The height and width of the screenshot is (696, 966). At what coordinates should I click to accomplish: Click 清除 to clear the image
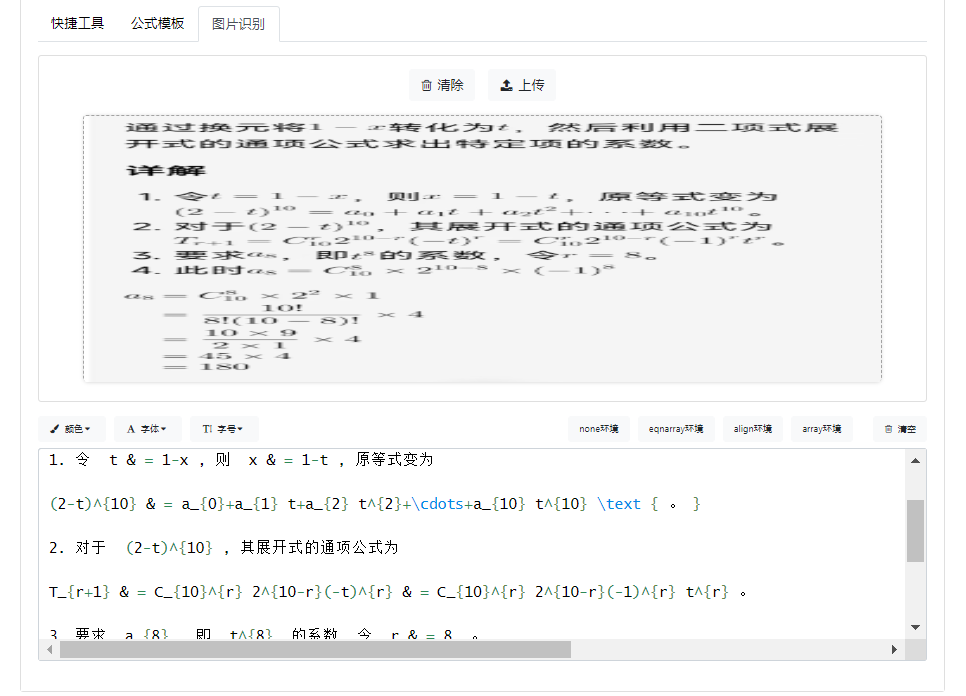(x=443, y=85)
